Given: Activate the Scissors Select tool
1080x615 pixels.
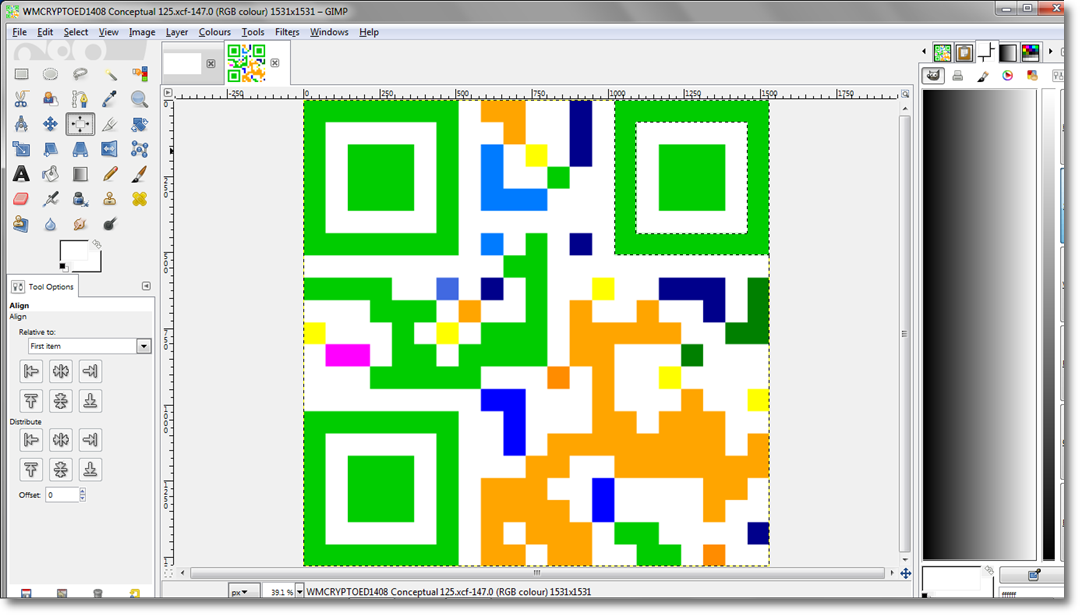Looking at the screenshot, I should click(21, 99).
